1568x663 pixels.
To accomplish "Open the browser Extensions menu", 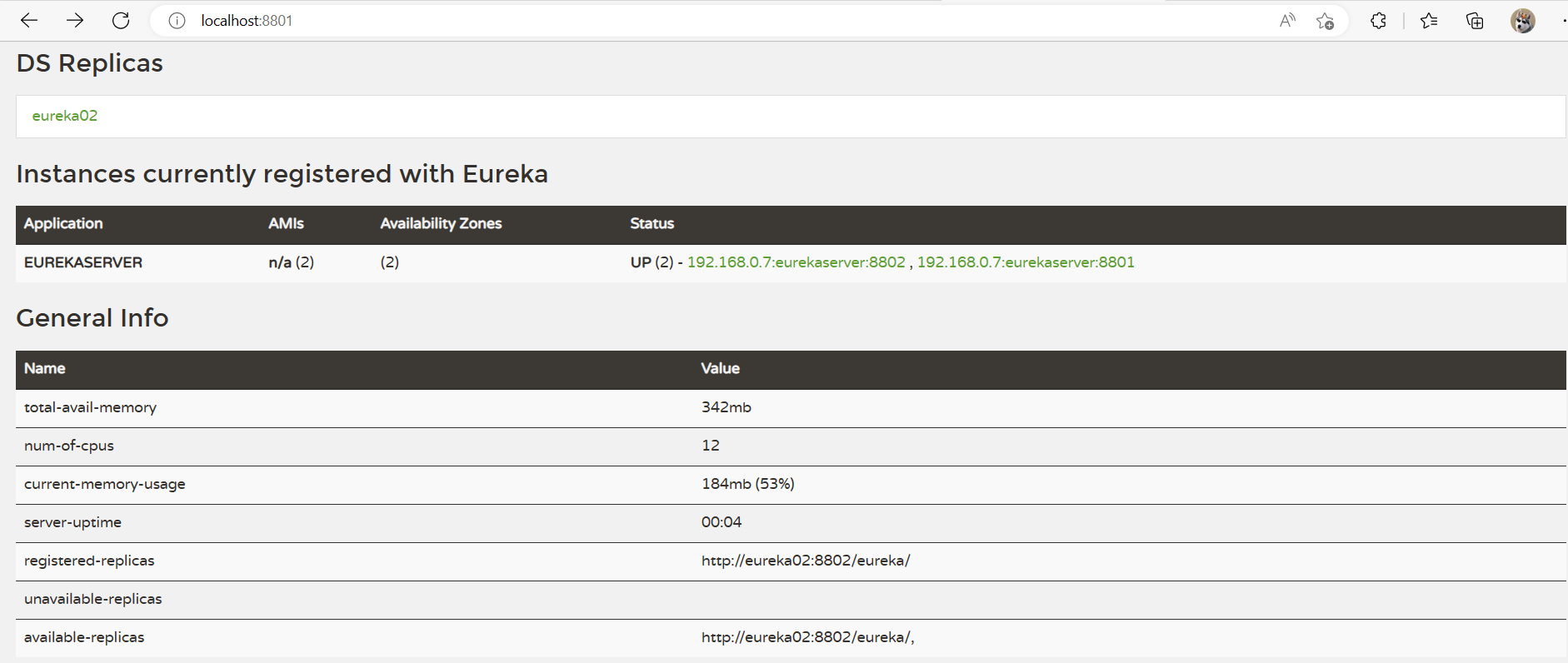I will [x=1378, y=21].
